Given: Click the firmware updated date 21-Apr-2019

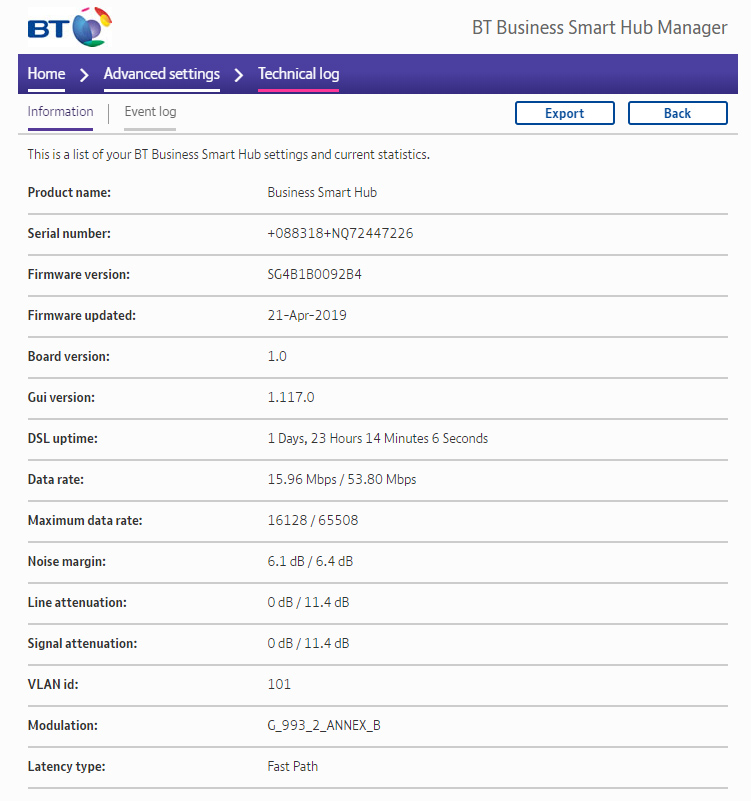Looking at the screenshot, I should point(307,316).
